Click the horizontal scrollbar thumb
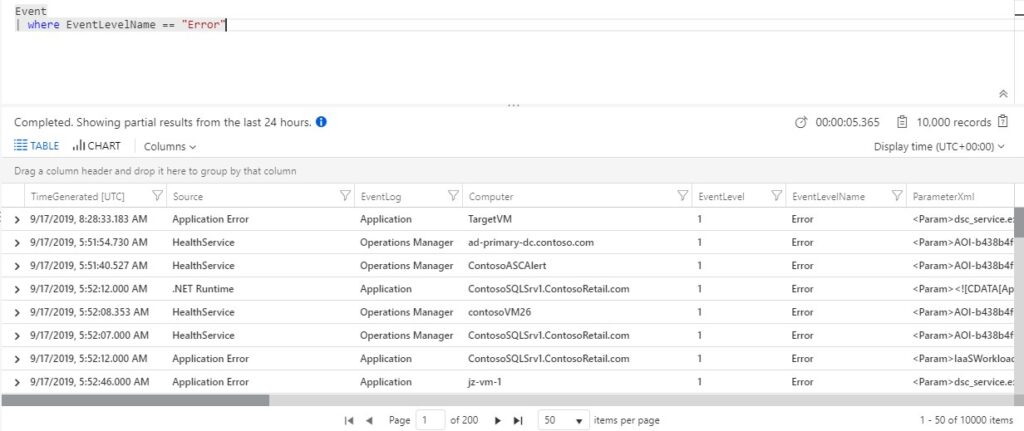 coord(135,400)
